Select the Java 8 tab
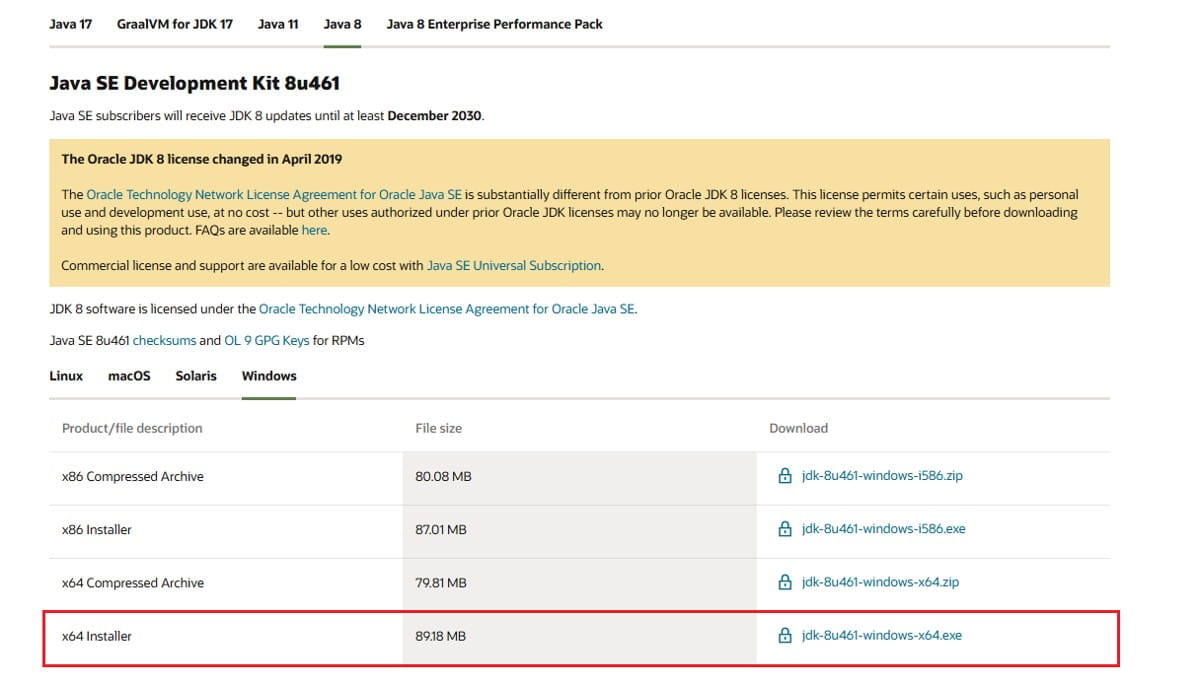Screen dimensions: 1200x683 pyautogui.click(x=342, y=24)
